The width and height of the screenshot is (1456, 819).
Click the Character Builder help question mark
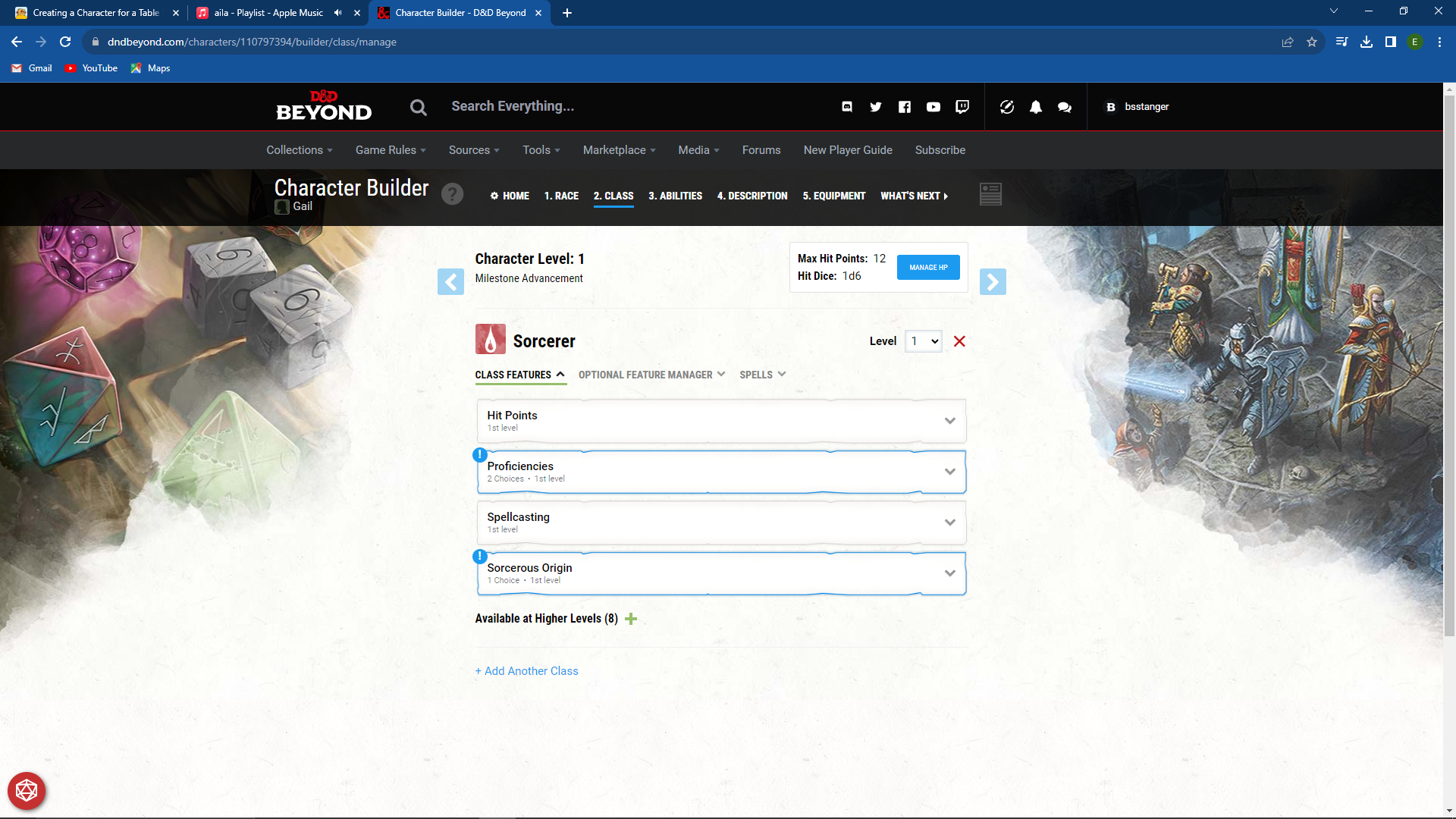[453, 194]
